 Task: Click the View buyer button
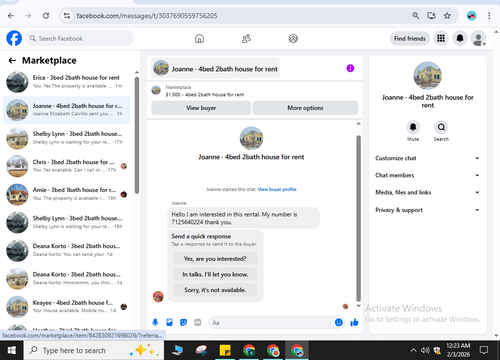point(201,108)
